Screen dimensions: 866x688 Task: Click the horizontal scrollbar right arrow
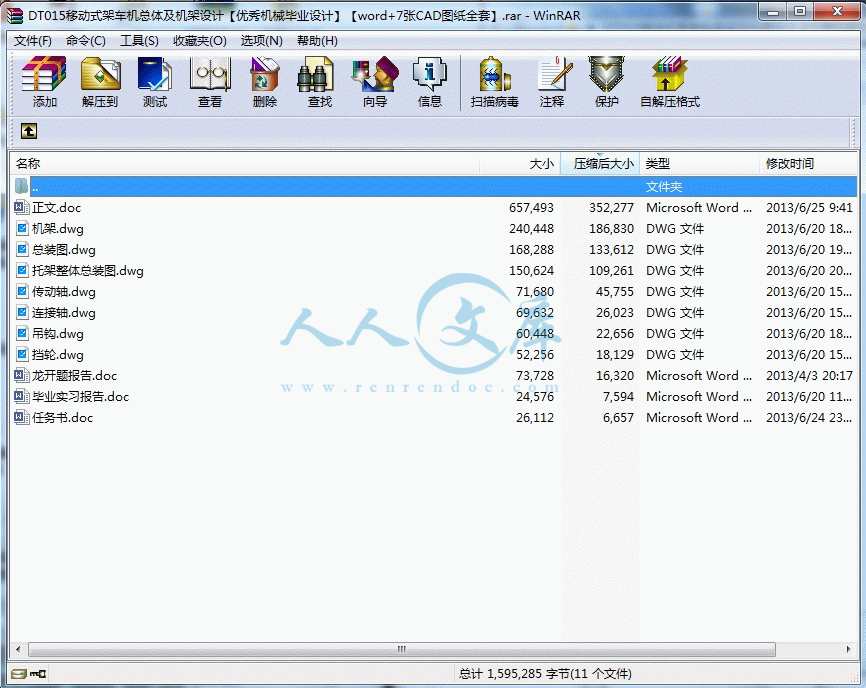click(848, 649)
